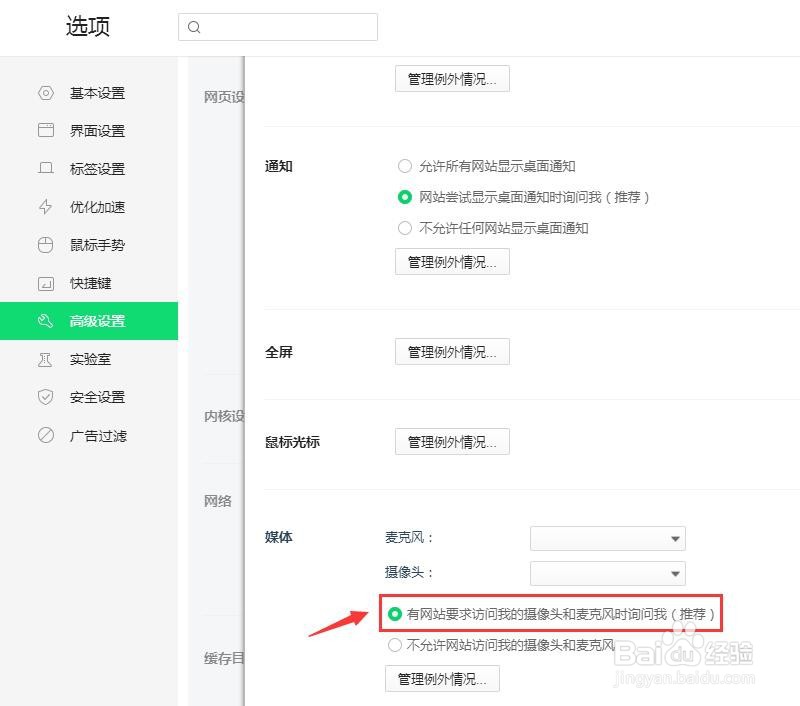Select the 基本设置 gear icon
This screenshot has height=706, width=800.
pyautogui.click(x=46, y=92)
